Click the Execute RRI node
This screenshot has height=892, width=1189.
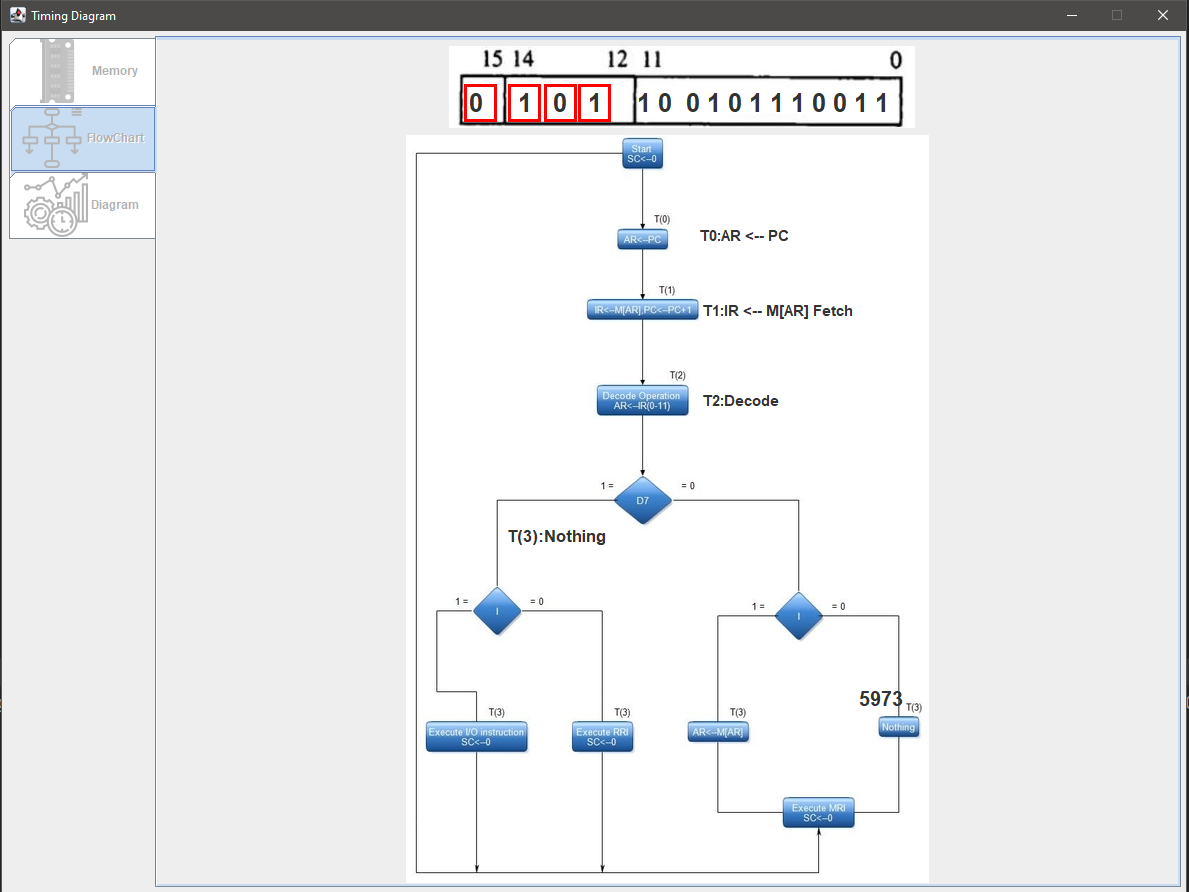[602, 735]
